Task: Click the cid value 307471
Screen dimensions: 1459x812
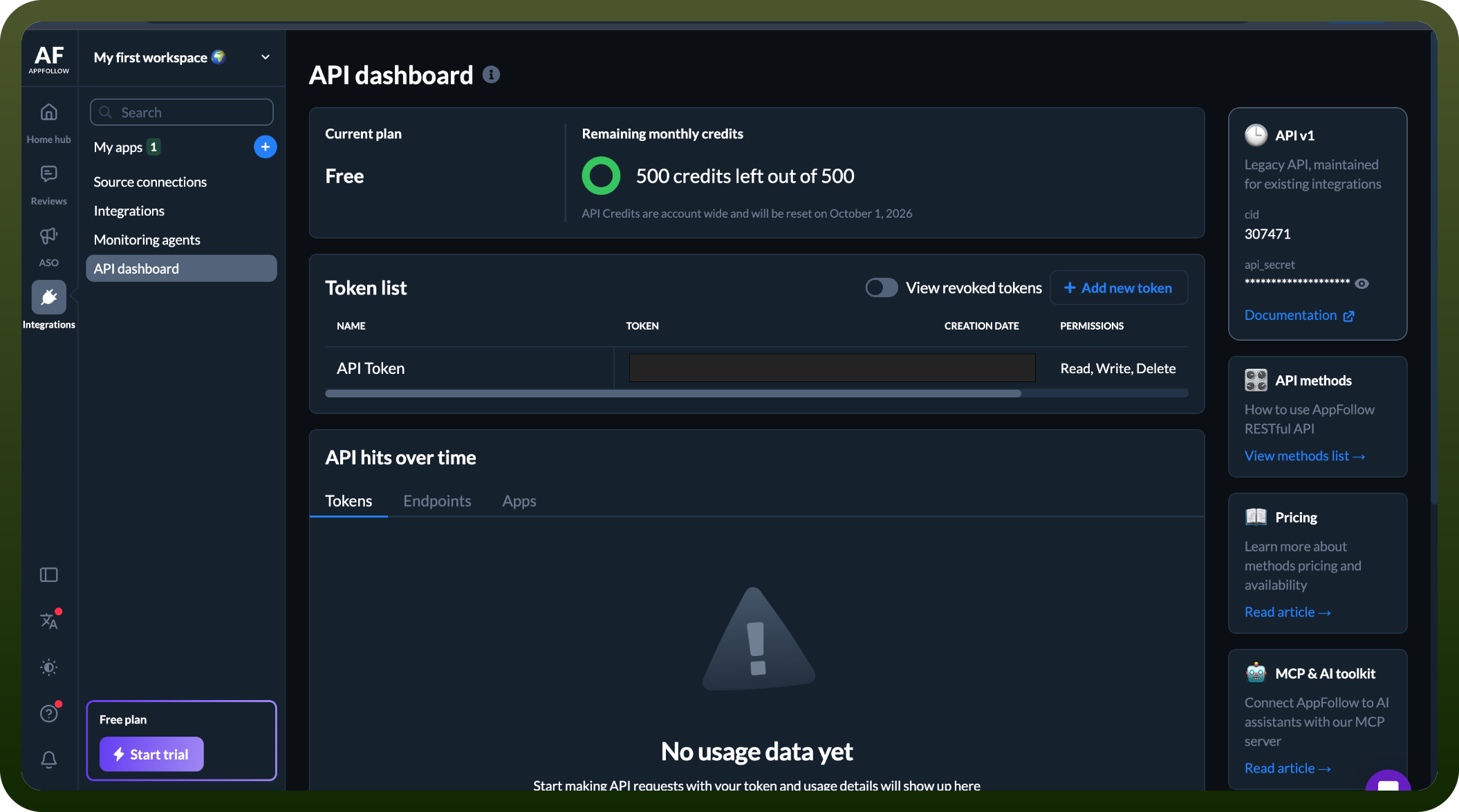Action: click(x=1267, y=234)
